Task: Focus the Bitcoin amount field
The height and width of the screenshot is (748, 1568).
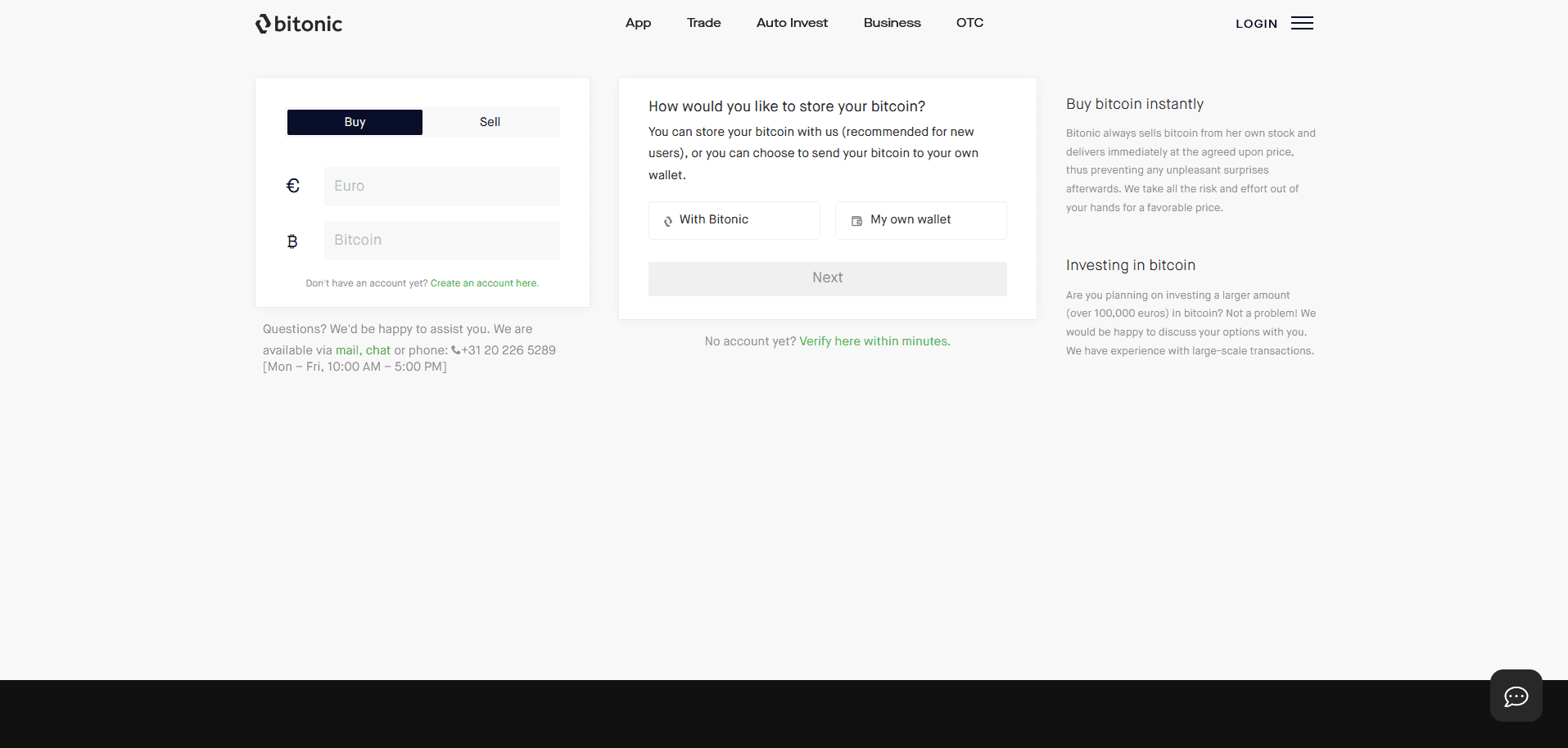Action: click(442, 241)
